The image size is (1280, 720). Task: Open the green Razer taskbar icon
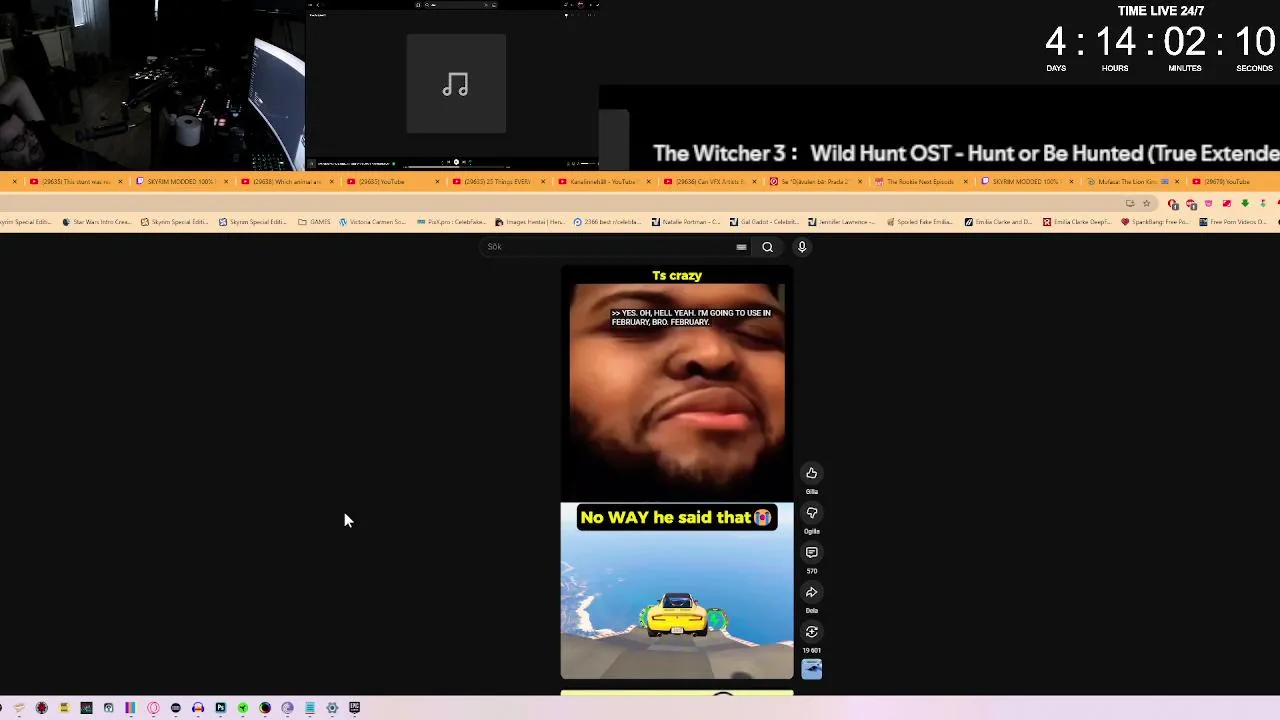tap(242, 708)
